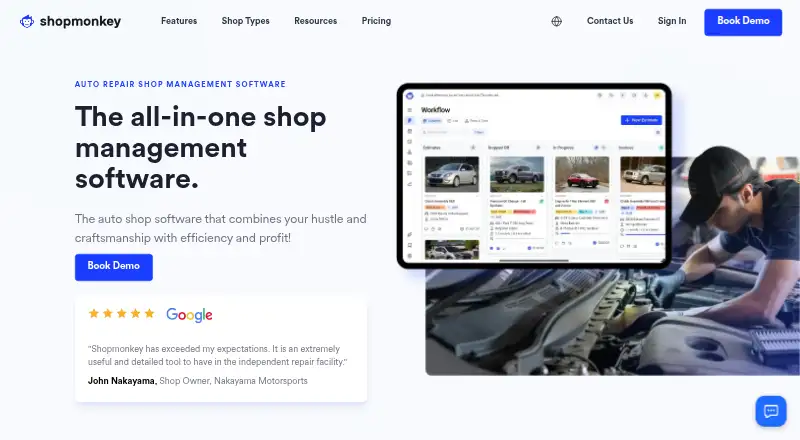Click the 'Shopmonkey has exceeded my expectations' quote
The image size is (800, 440).
point(217,355)
